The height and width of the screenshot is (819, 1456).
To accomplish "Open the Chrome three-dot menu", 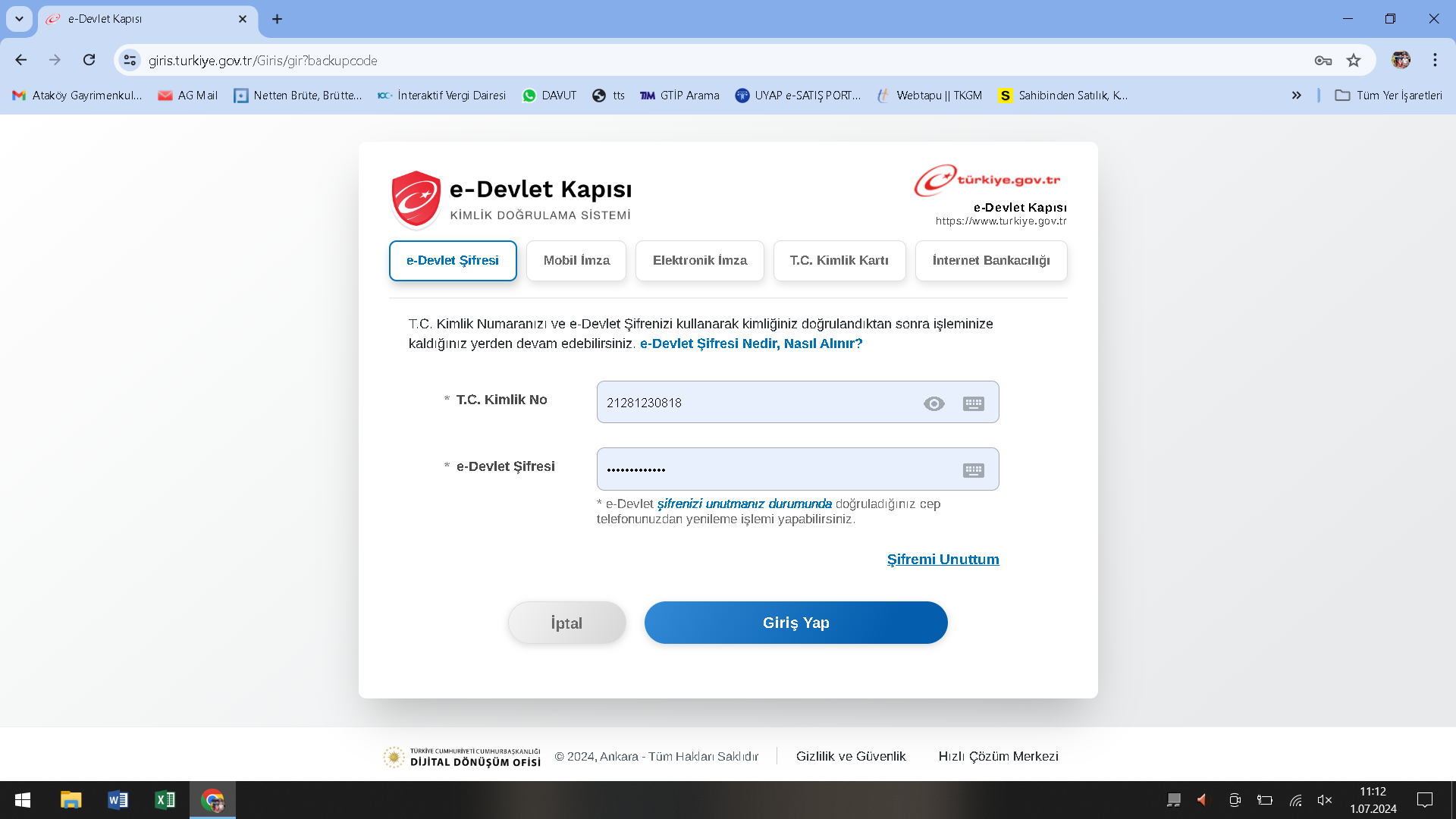I will click(1435, 60).
